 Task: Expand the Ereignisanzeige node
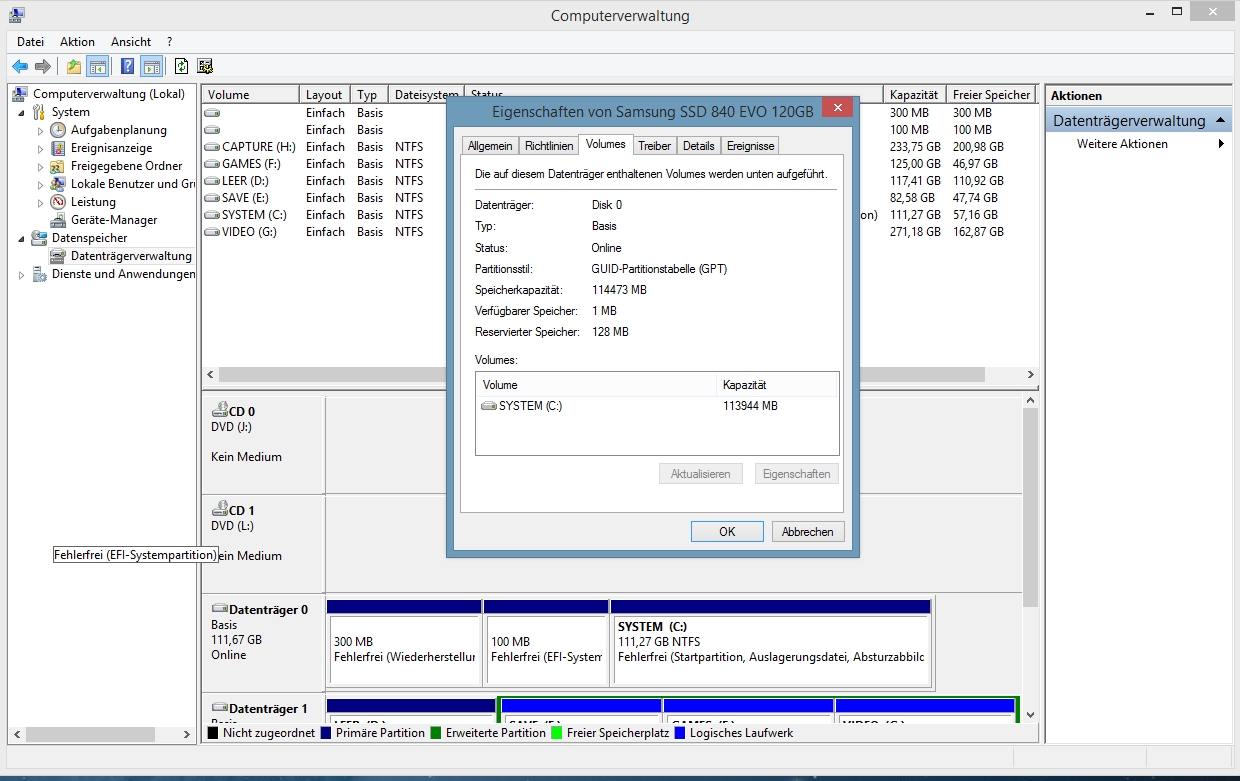point(41,149)
